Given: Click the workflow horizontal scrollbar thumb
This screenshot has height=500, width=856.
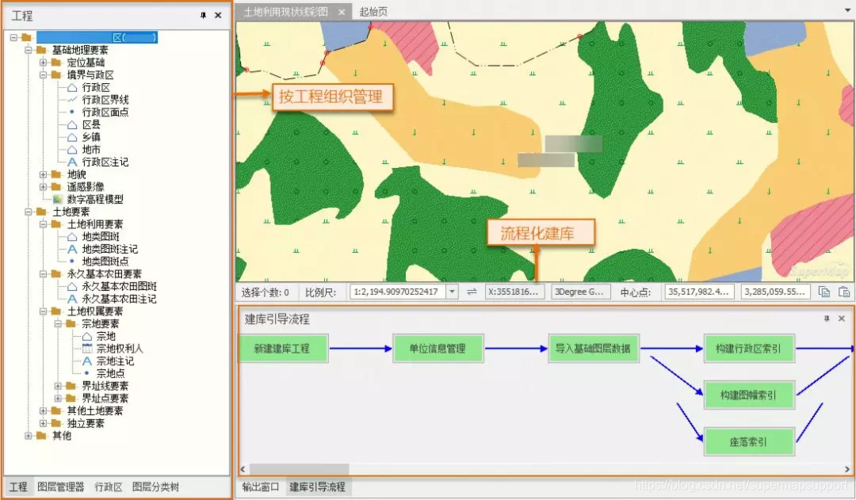Looking at the screenshot, I should (x=299, y=469).
